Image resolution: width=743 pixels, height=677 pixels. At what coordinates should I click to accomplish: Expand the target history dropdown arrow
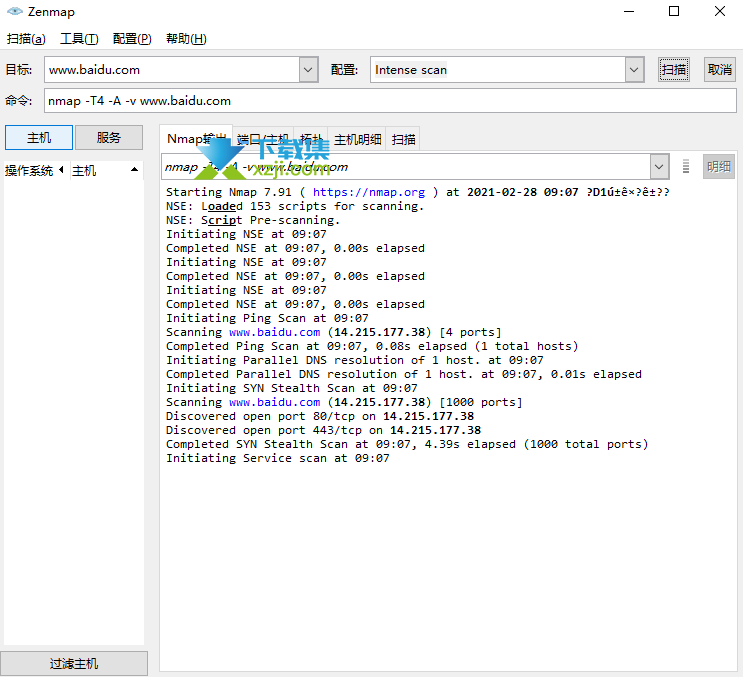point(308,70)
